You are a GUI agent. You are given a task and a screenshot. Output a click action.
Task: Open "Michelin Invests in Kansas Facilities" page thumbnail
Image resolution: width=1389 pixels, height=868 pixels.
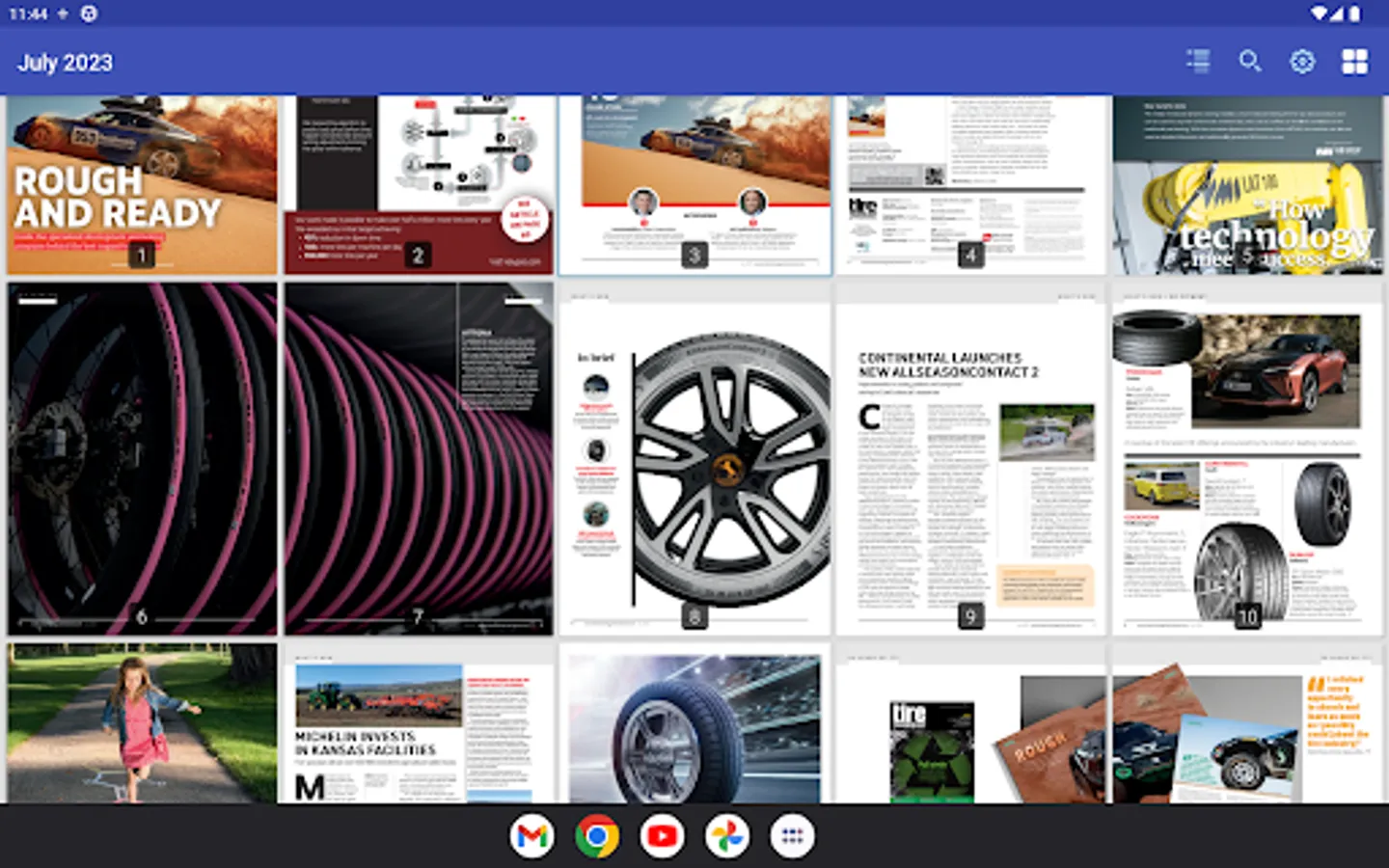pyautogui.click(x=419, y=723)
